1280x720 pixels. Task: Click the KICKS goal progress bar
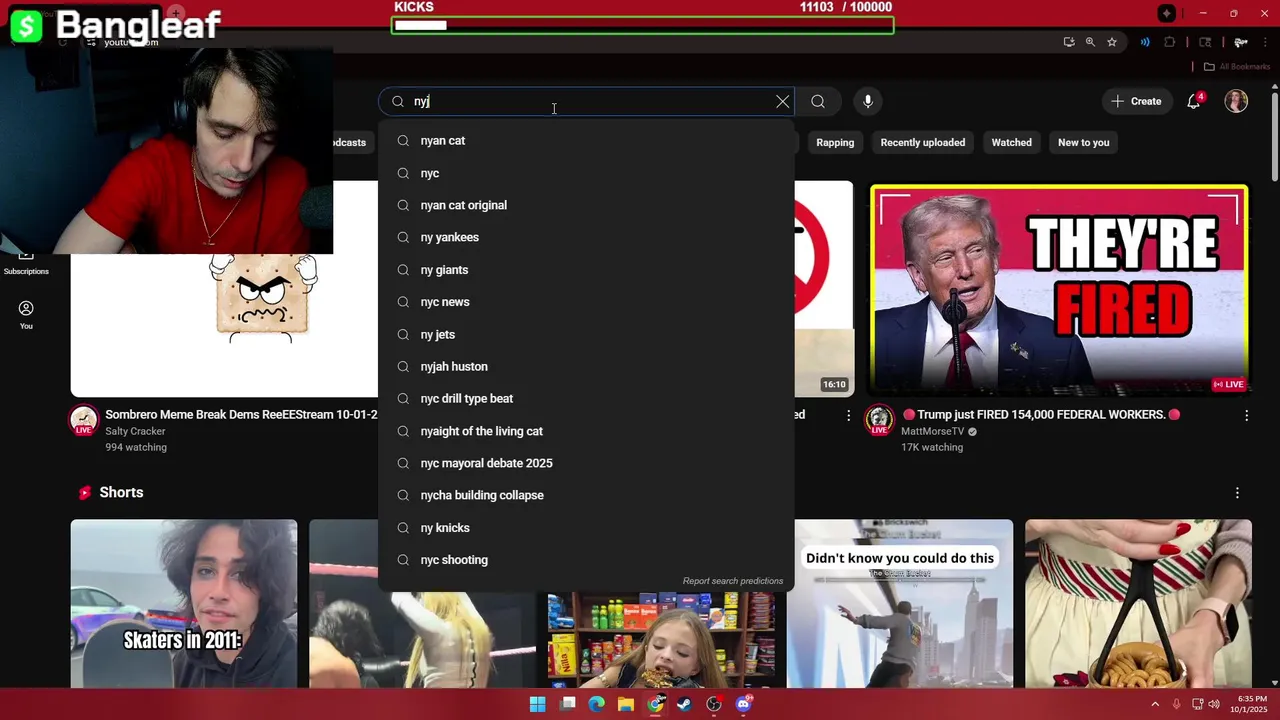point(642,25)
